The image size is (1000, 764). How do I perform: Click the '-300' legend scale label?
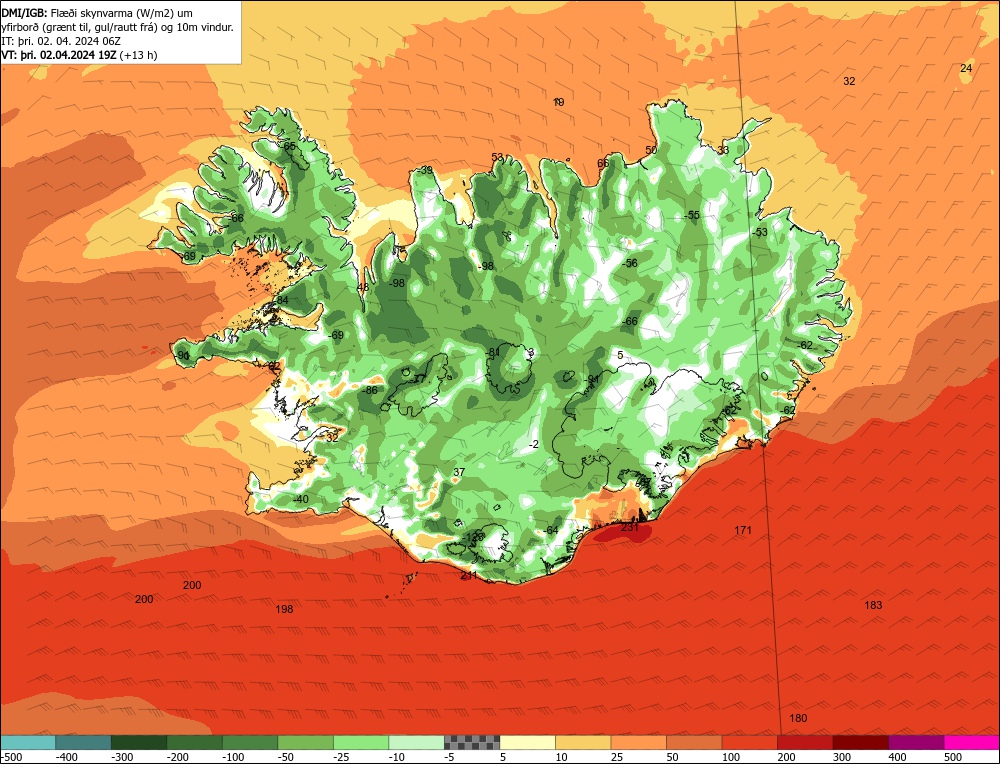click(x=122, y=757)
